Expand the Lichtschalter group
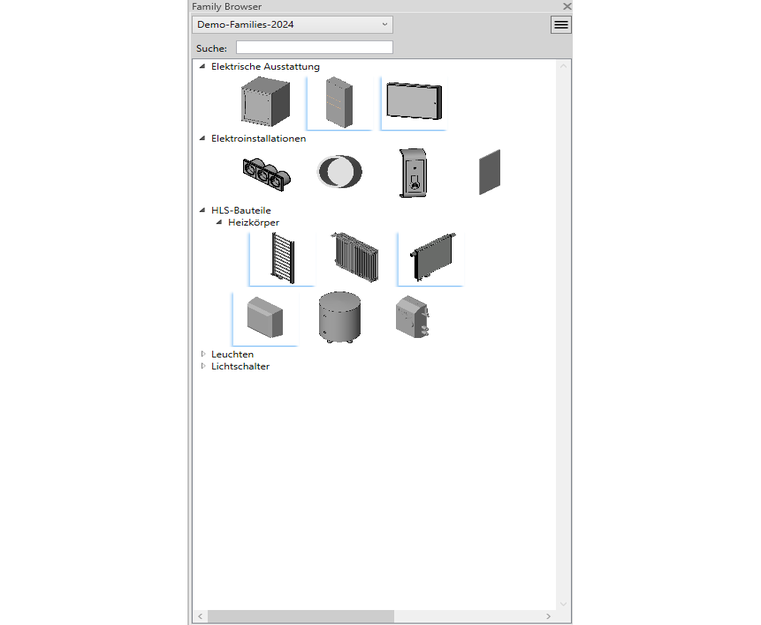Image resolution: width=761 pixels, height=625 pixels. pyautogui.click(x=203, y=366)
